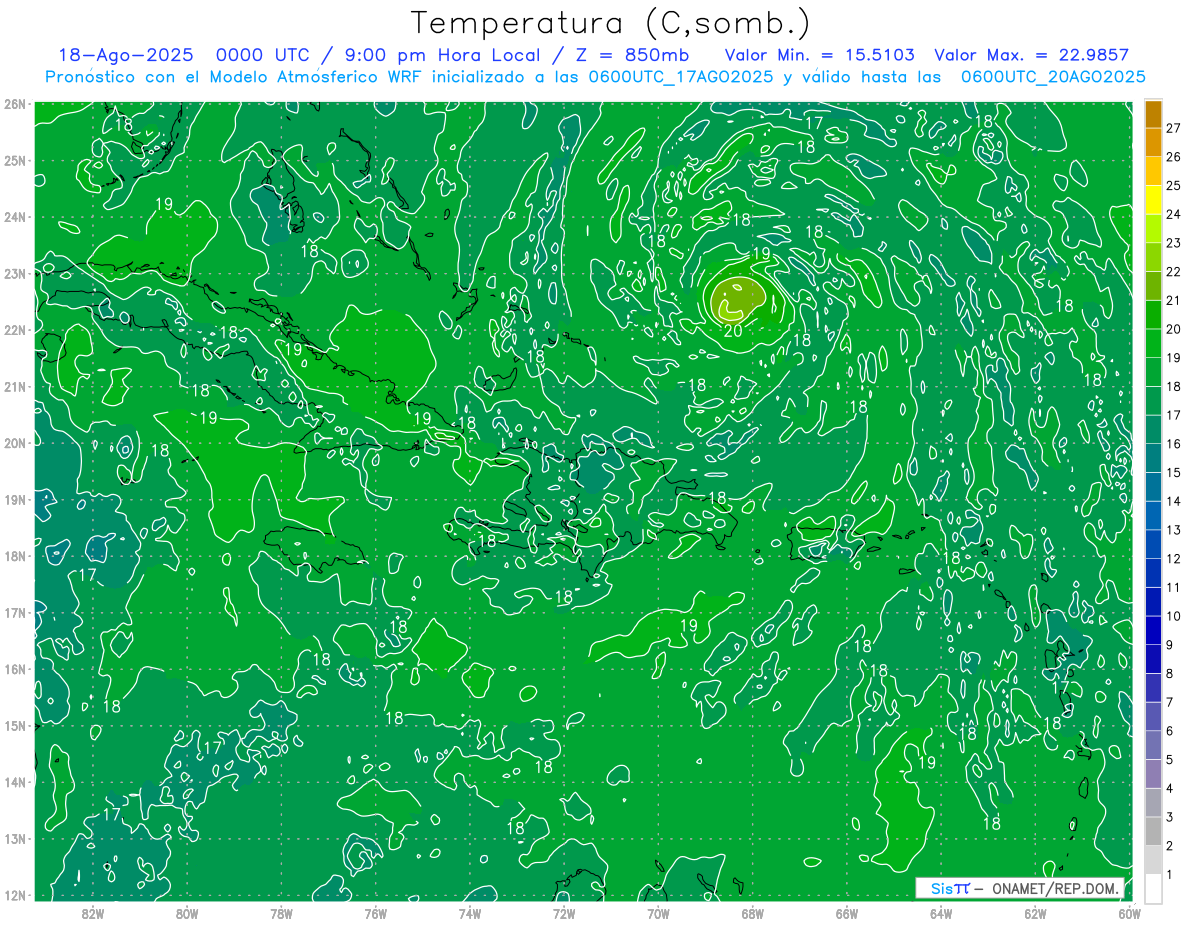Click the "76W" longitude label
This screenshot has height=927, width=1200.
point(375,913)
